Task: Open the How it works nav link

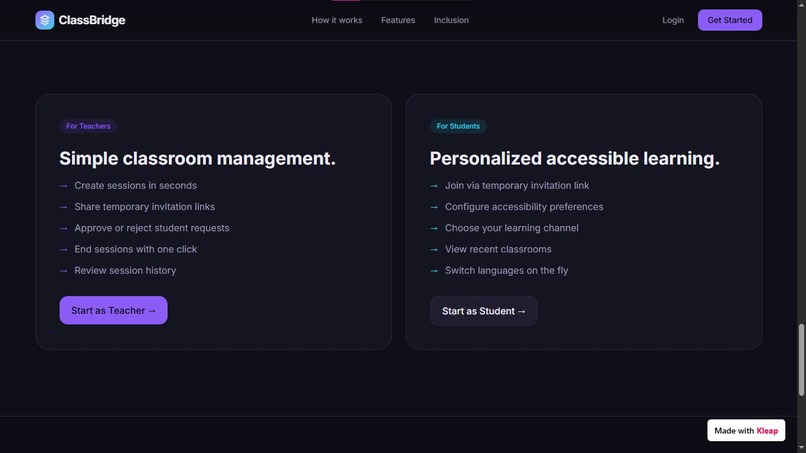Action: (337, 20)
